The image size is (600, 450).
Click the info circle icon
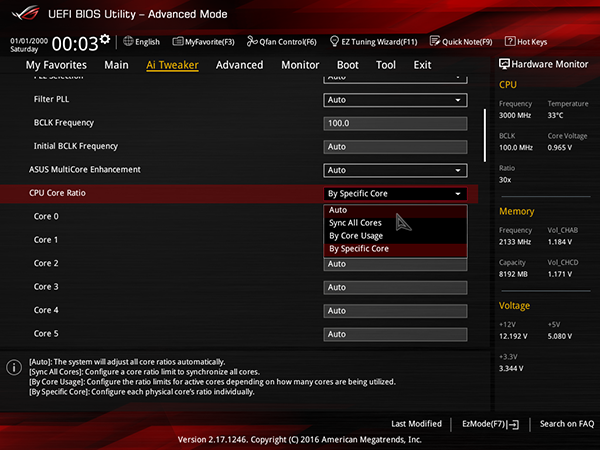(14, 367)
